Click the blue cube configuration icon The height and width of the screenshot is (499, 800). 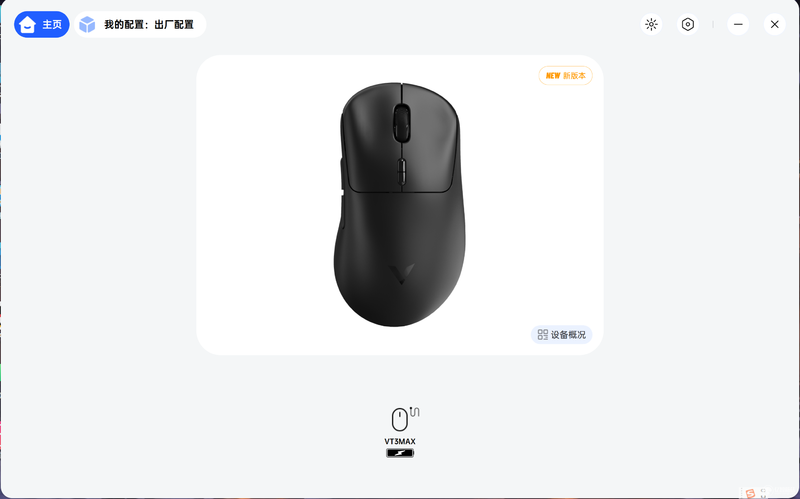pos(87,24)
